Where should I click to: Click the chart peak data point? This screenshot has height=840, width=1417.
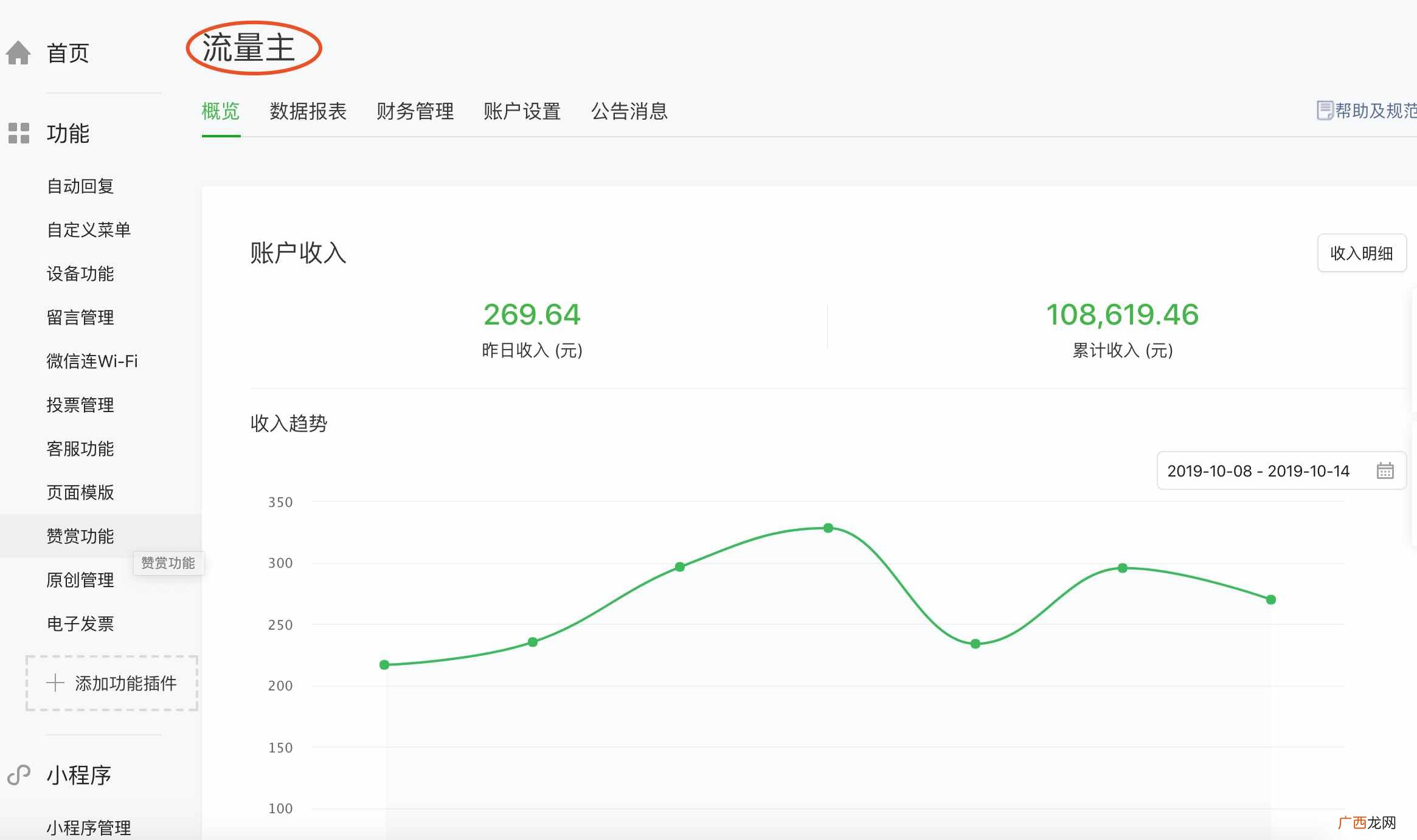tap(828, 528)
